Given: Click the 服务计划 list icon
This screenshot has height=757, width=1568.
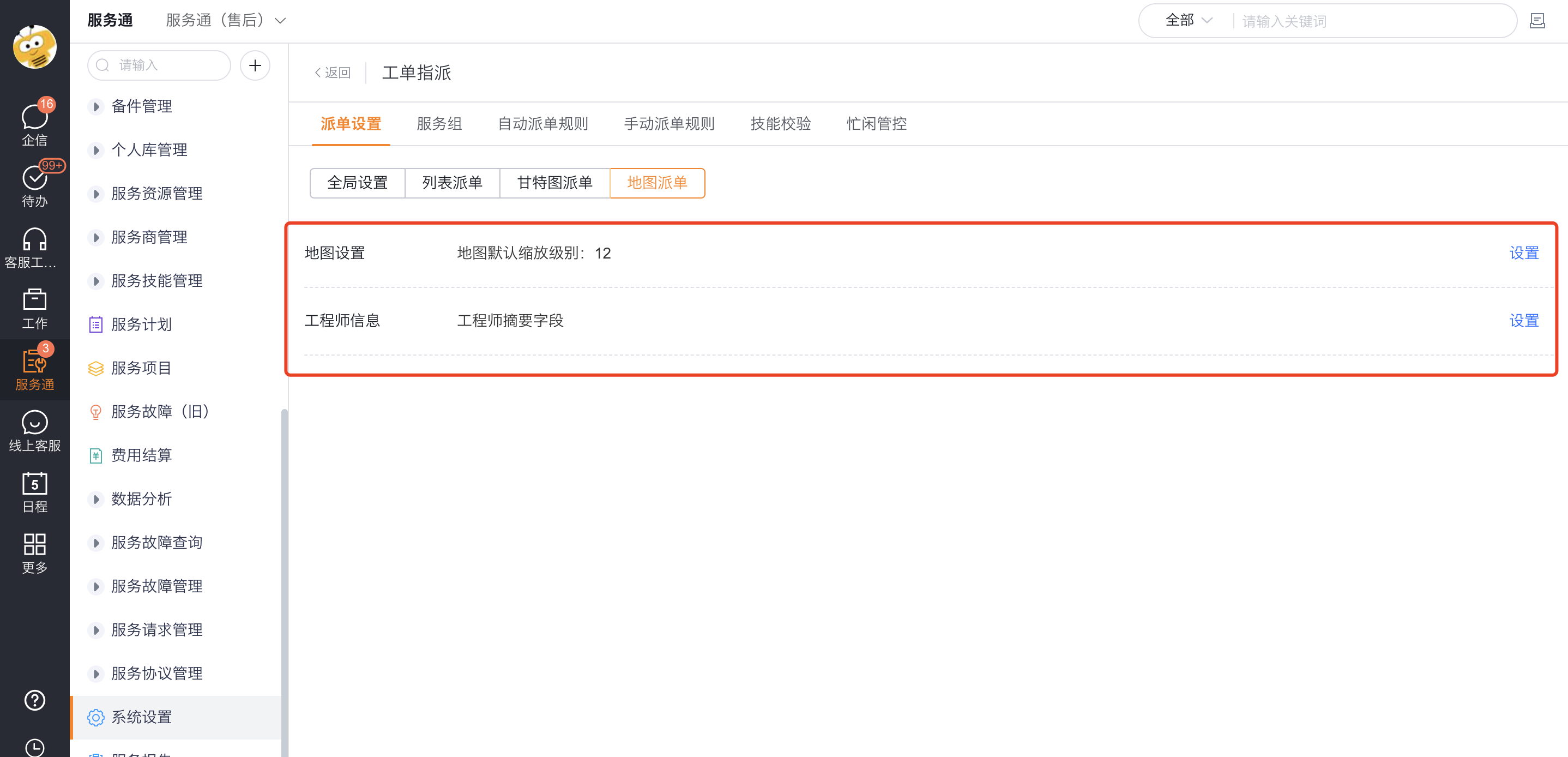Looking at the screenshot, I should tap(95, 325).
